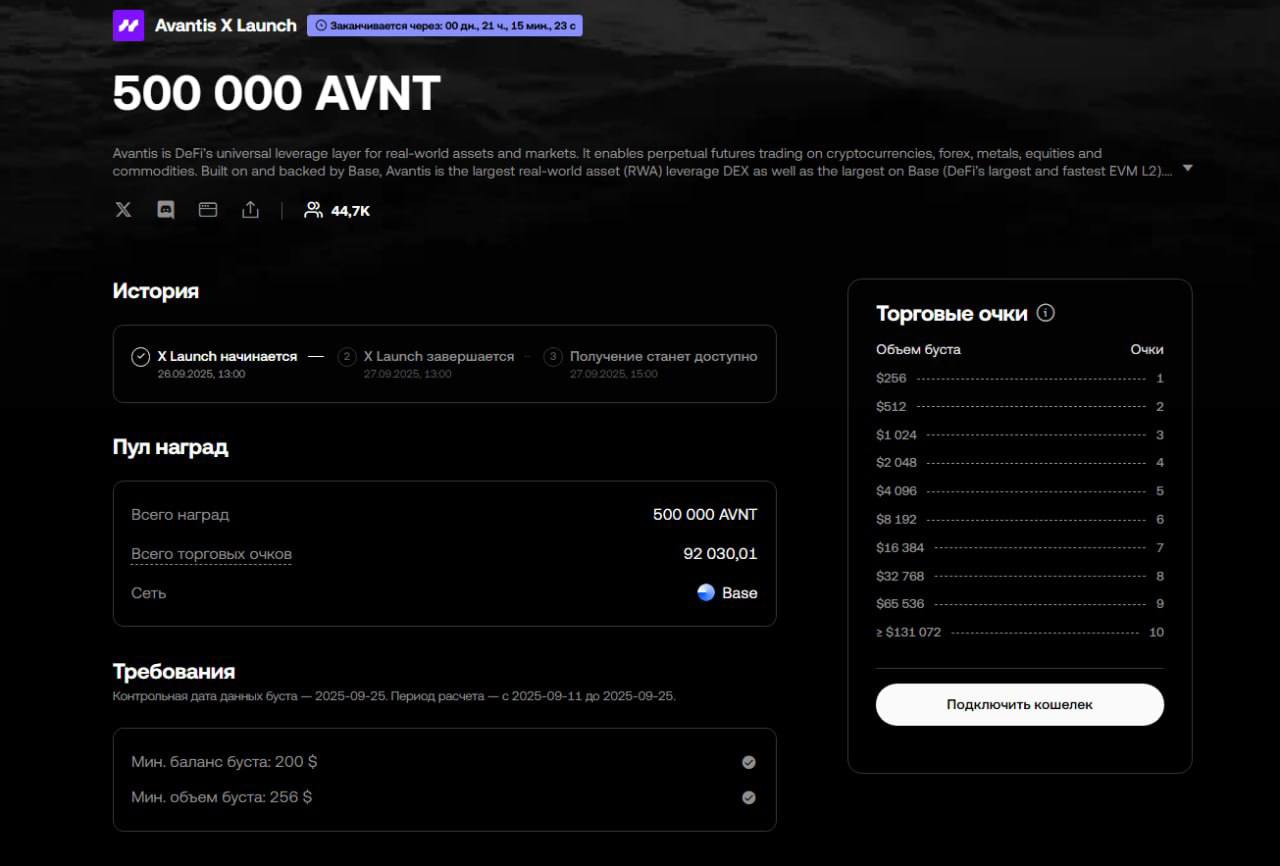The image size is (1280, 866).
Task: Select the Получение станет доступно step
Action: (x=662, y=357)
